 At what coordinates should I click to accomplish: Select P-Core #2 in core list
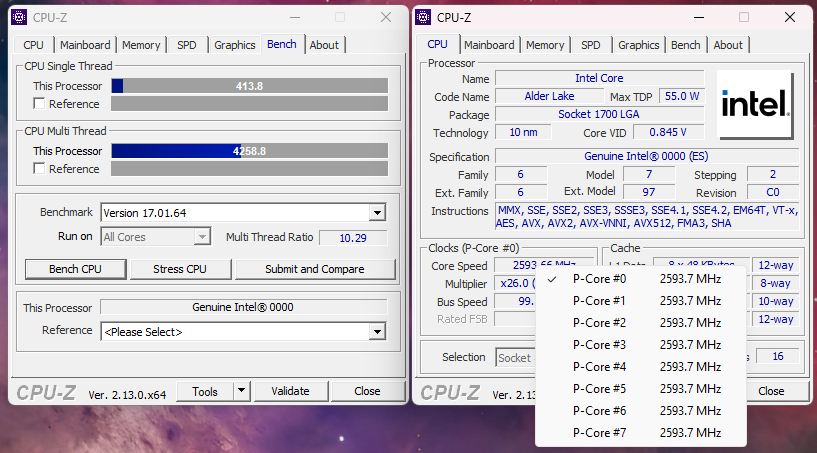click(x=641, y=323)
